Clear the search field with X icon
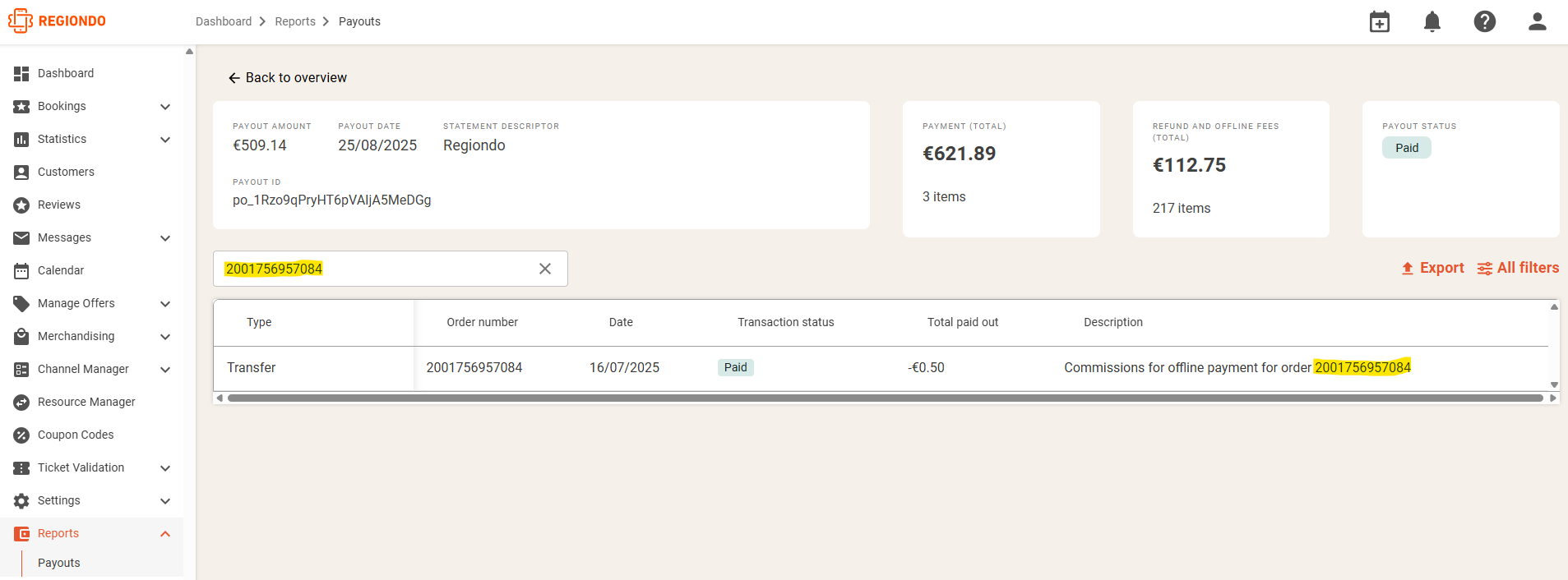1568x580 pixels. pos(545,269)
